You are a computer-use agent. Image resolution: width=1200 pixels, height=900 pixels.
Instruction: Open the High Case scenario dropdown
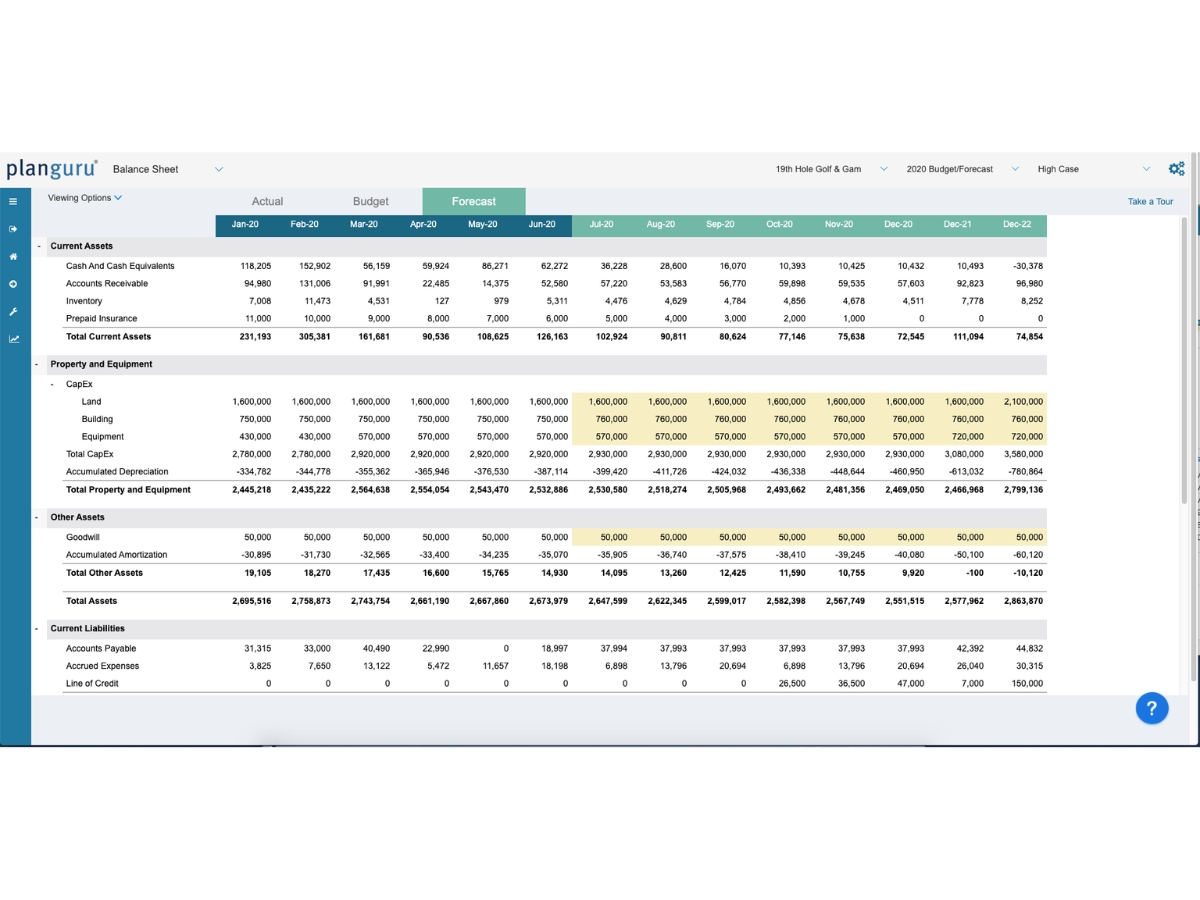tap(1095, 169)
